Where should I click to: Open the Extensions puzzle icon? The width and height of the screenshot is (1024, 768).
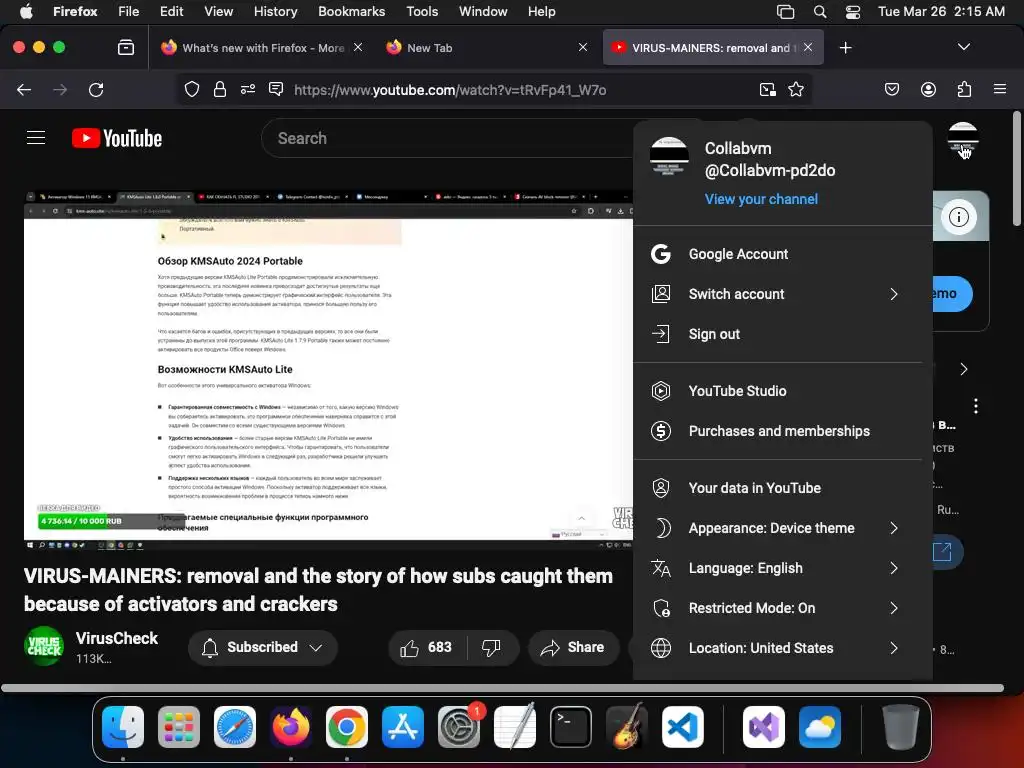964,89
